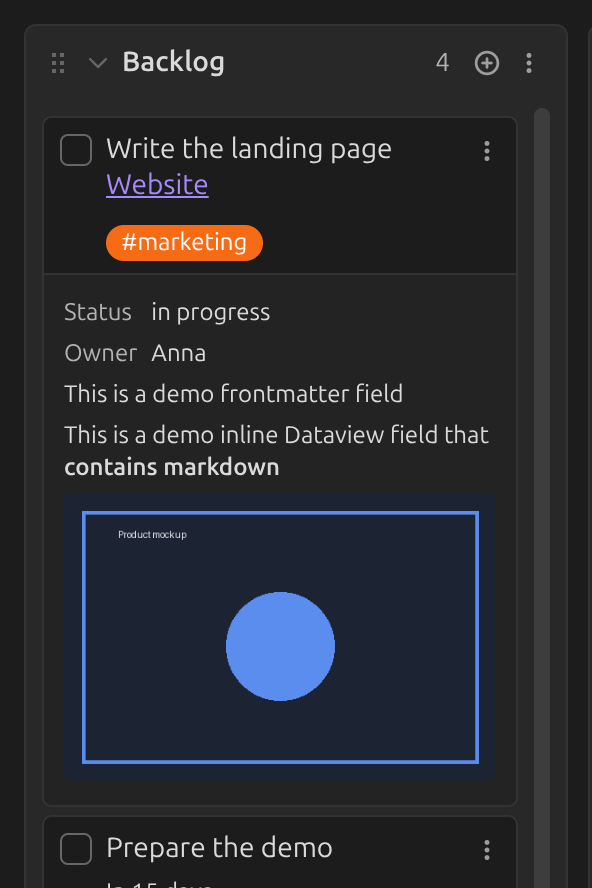The height and width of the screenshot is (888, 592).
Task: Click the 'Write the landing page' title
Action: pos(249,149)
